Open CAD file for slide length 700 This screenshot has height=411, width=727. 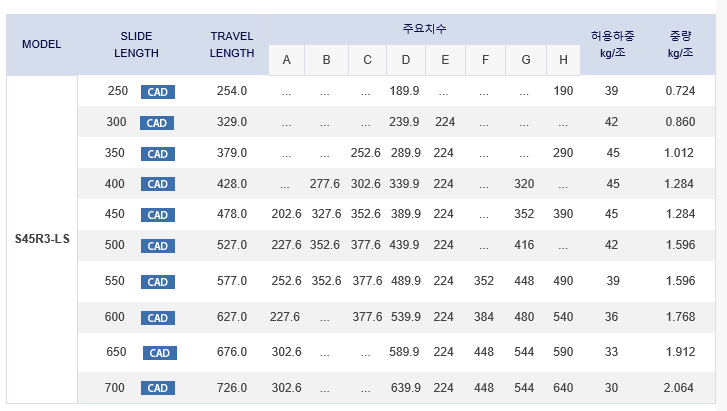coord(158,388)
